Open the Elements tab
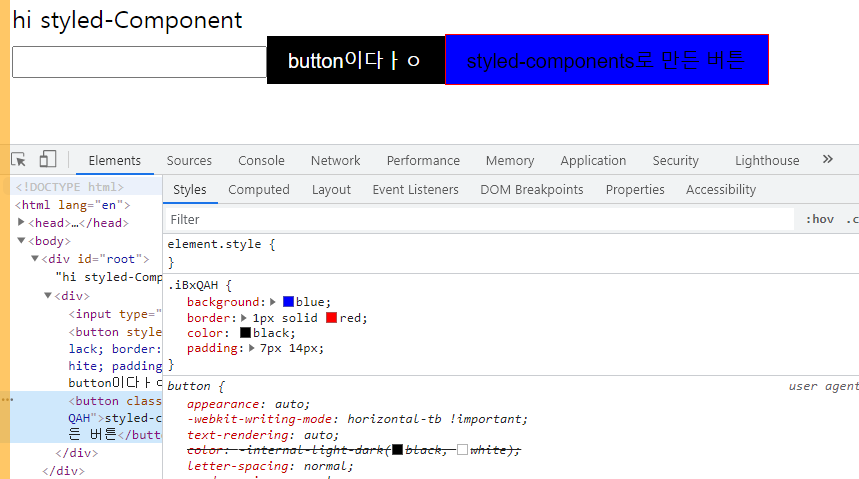The image size is (859, 479). (114, 161)
